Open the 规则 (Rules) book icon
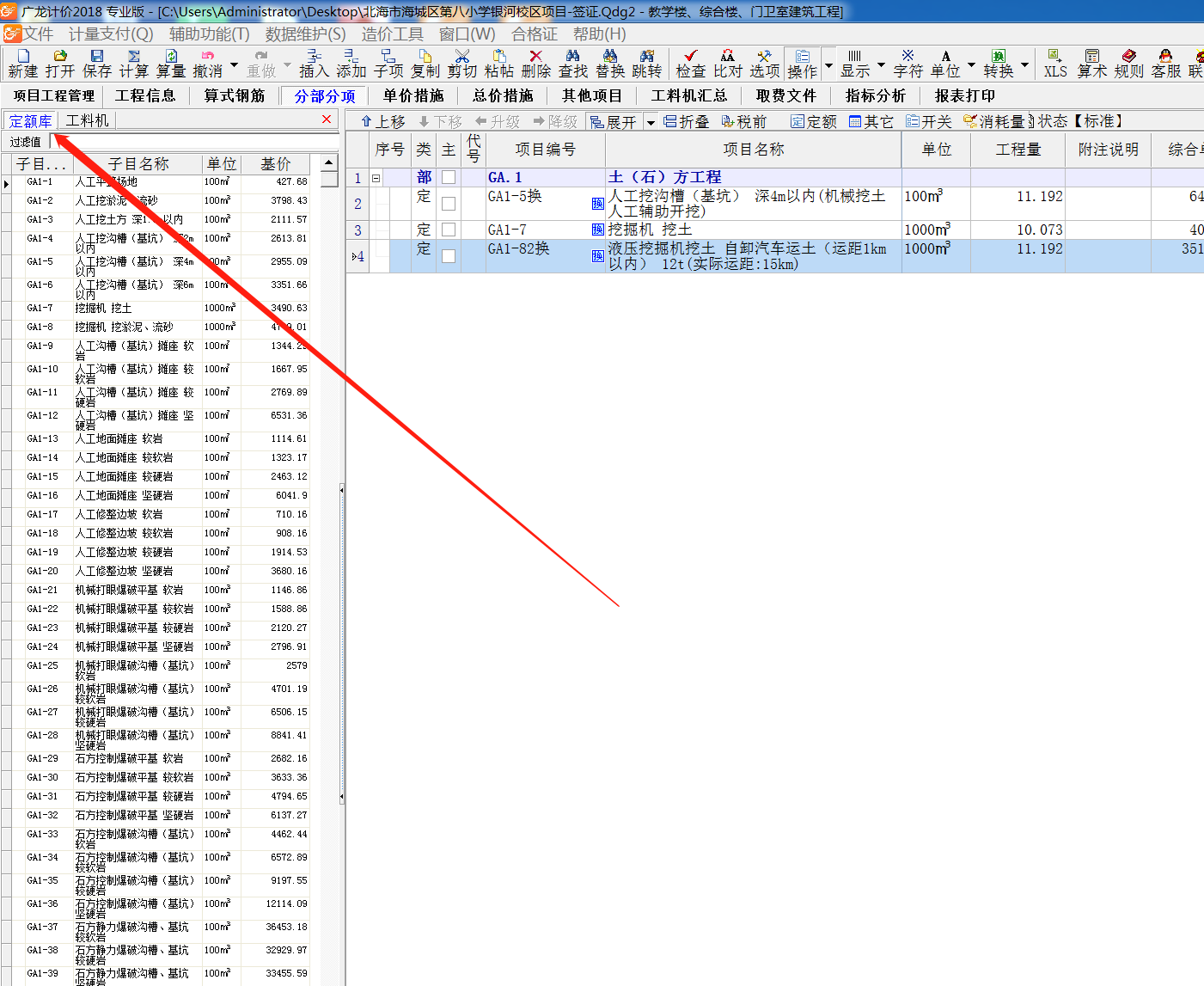 pyautogui.click(x=1129, y=64)
